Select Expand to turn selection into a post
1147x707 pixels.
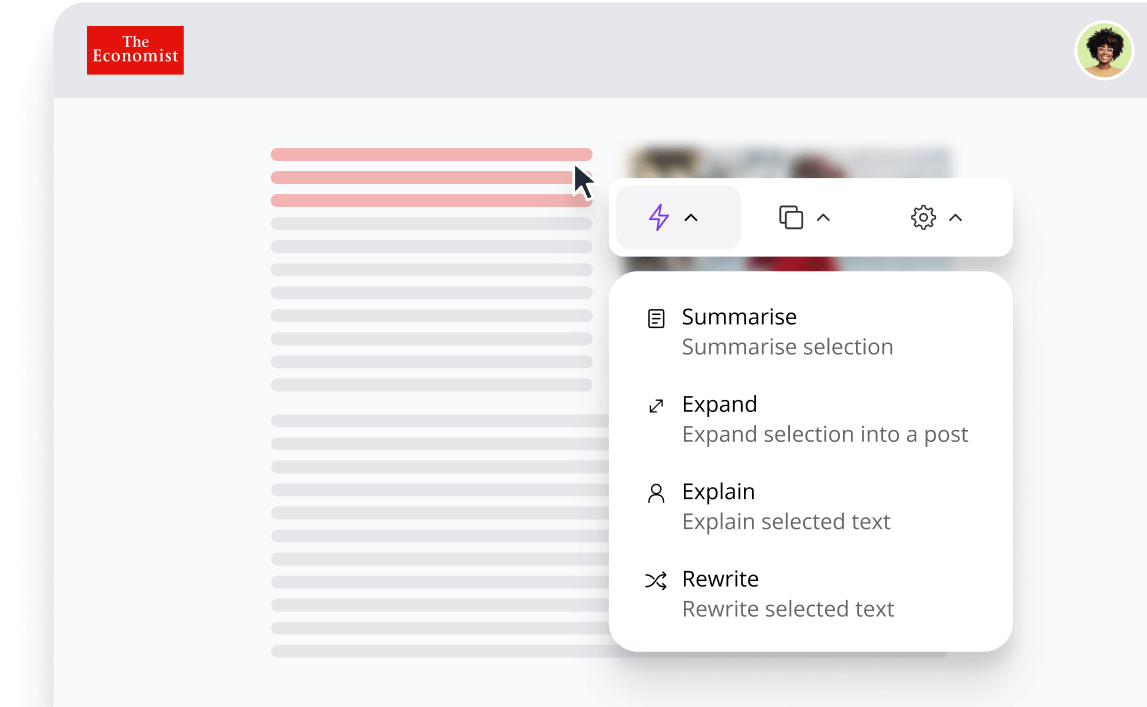719,405
